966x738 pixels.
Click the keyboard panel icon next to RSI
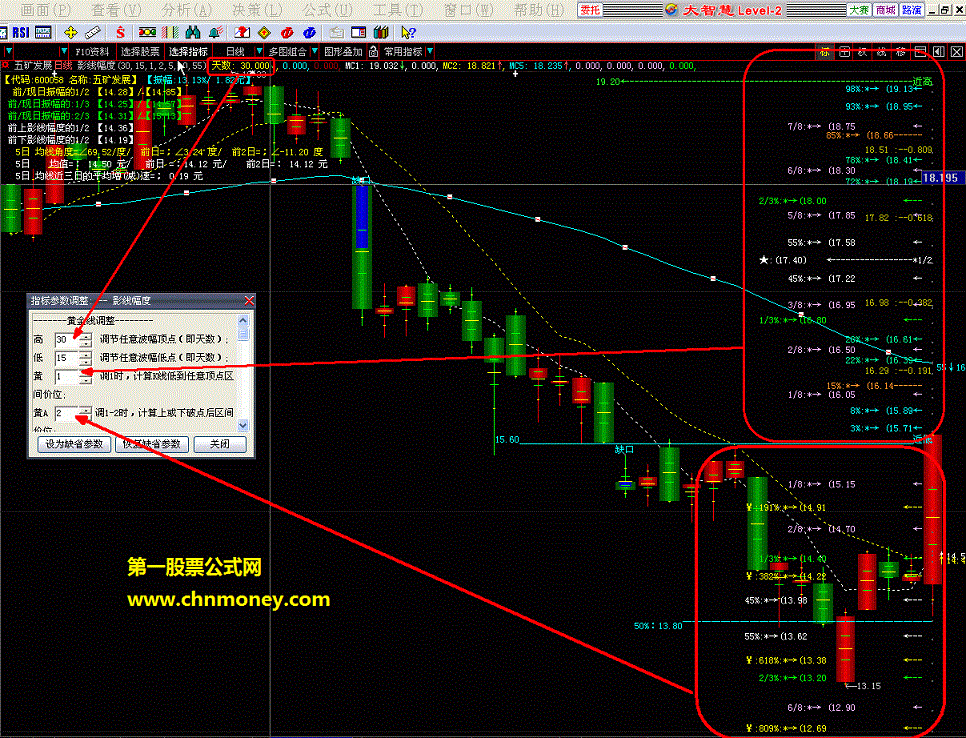coord(43,32)
